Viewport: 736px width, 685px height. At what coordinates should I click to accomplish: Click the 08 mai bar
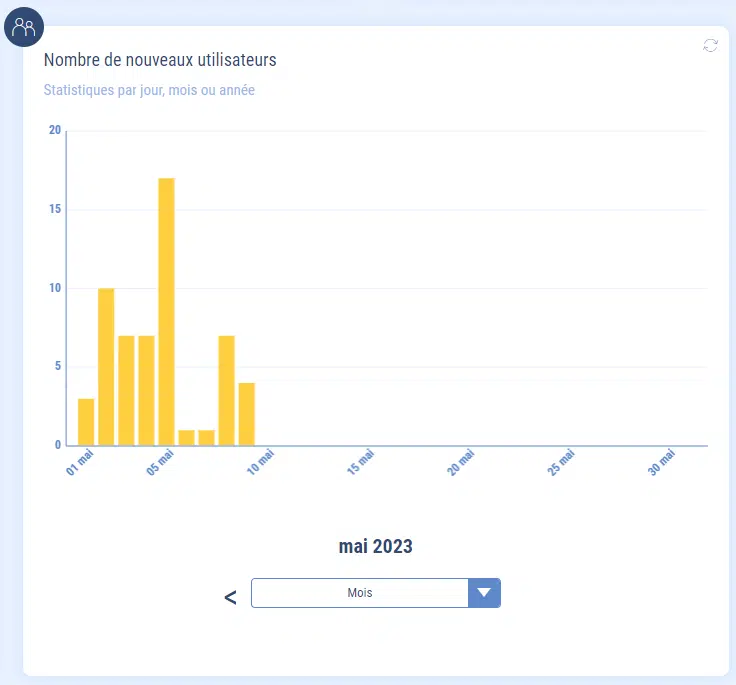point(226,390)
